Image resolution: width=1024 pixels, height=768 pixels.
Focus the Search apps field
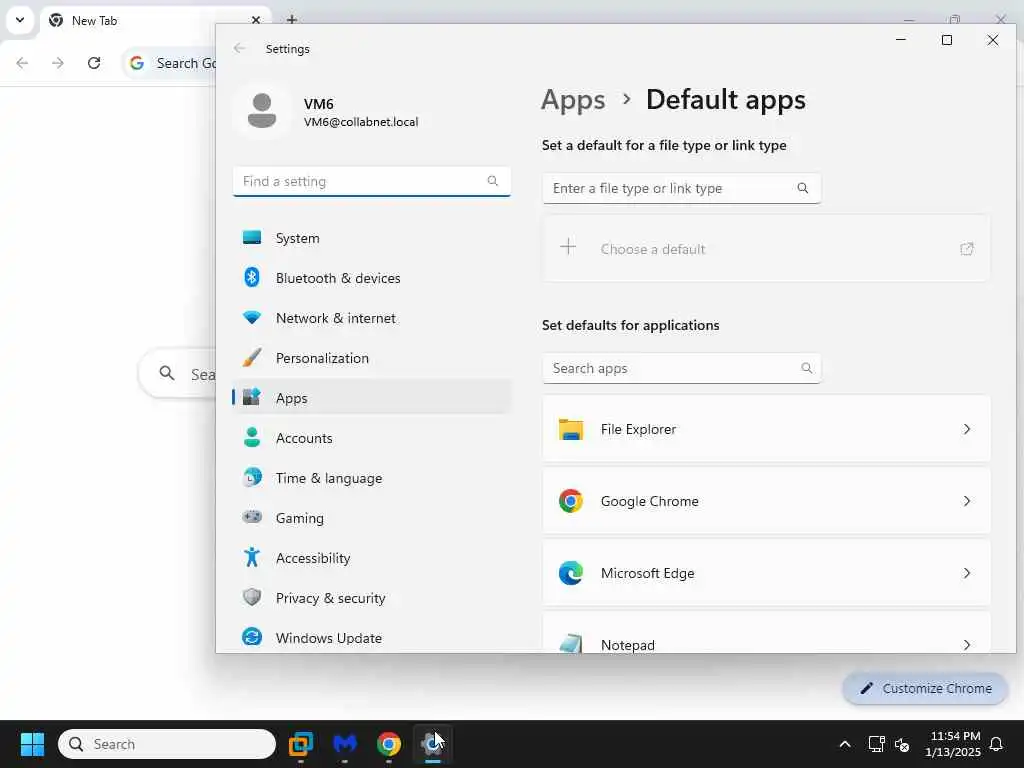681,368
